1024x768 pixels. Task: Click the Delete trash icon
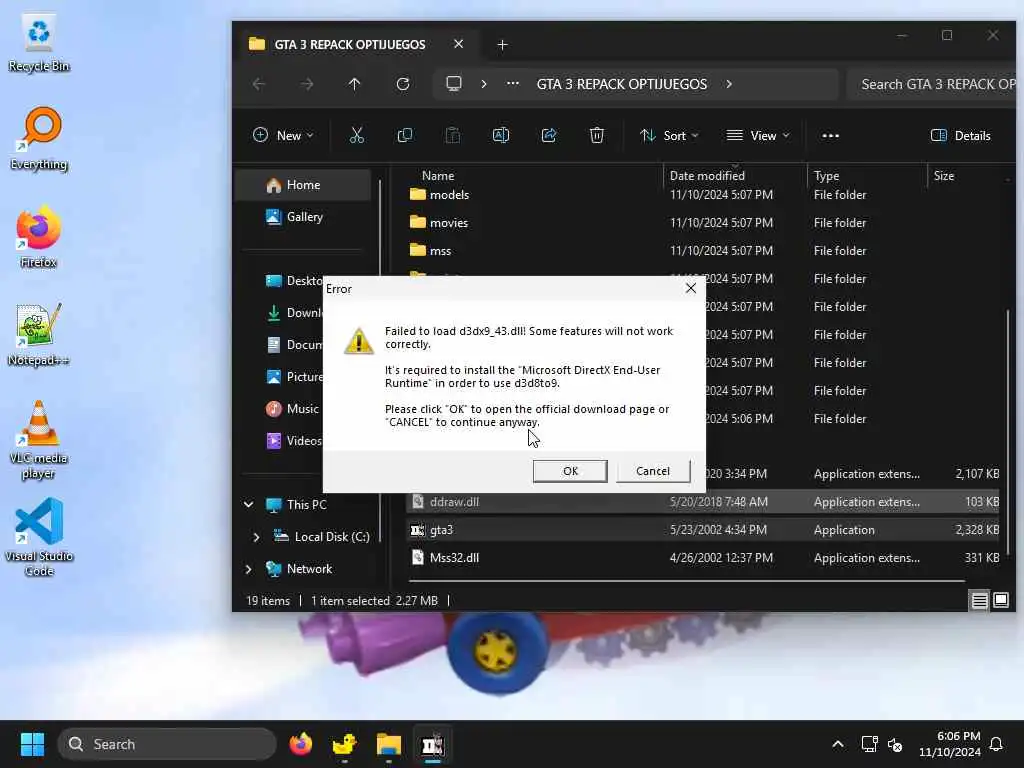coord(596,135)
